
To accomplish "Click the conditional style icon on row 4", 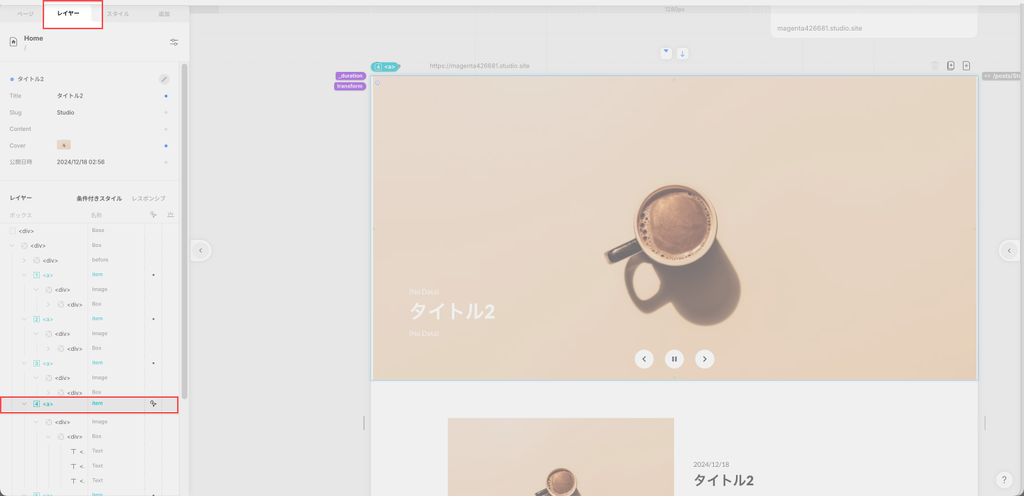I will [x=153, y=404].
